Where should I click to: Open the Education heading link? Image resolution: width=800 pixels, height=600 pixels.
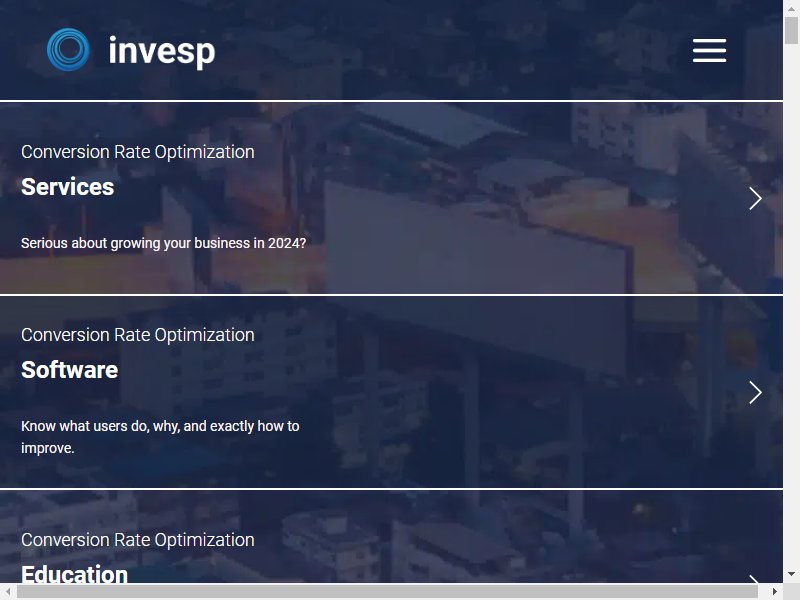(74, 573)
